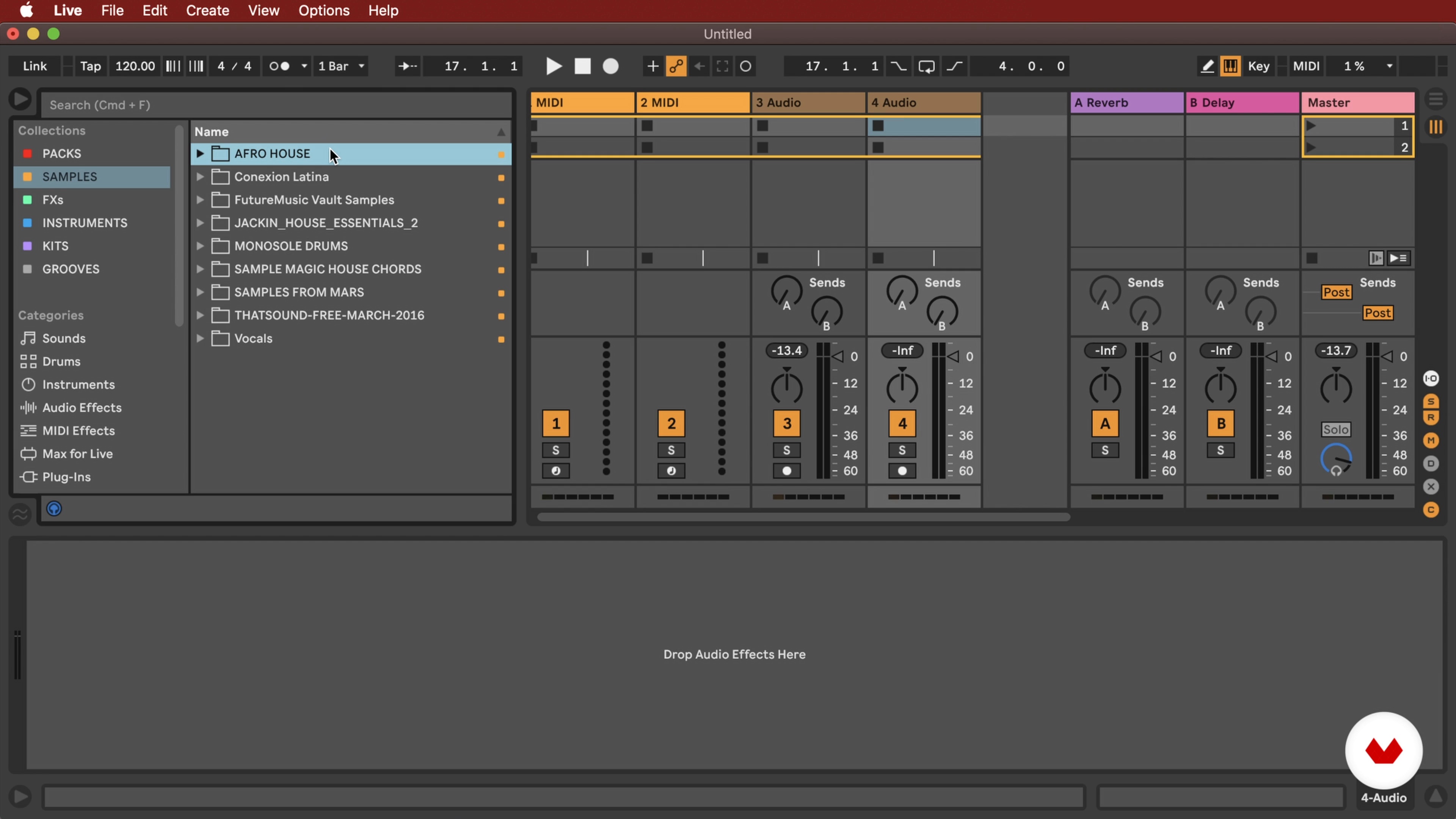Switch to Arrangement view icon
The height and width of the screenshot is (819, 1456).
(x=1436, y=99)
